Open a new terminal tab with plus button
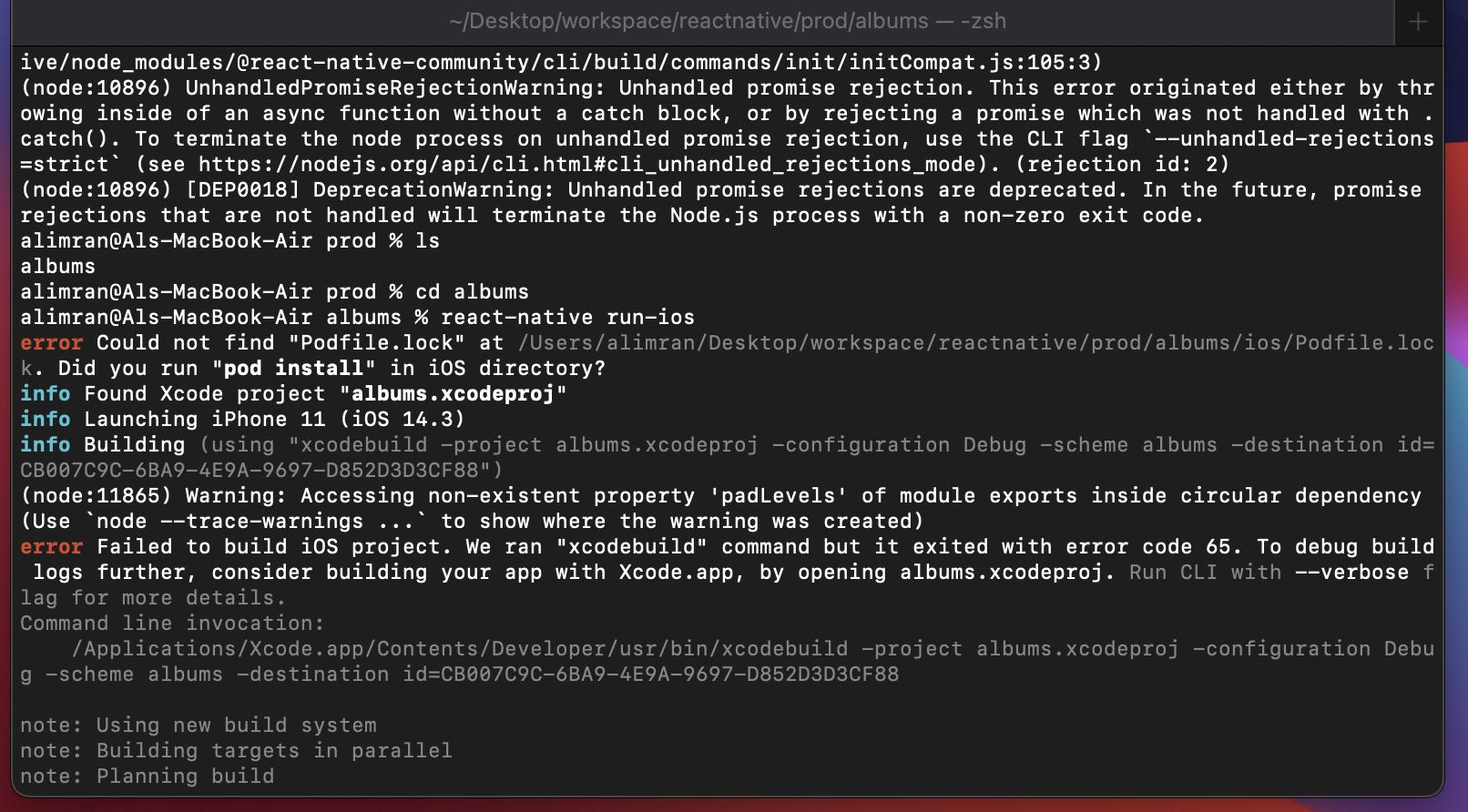1468x812 pixels. pyautogui.click(x=1418, y=22)
